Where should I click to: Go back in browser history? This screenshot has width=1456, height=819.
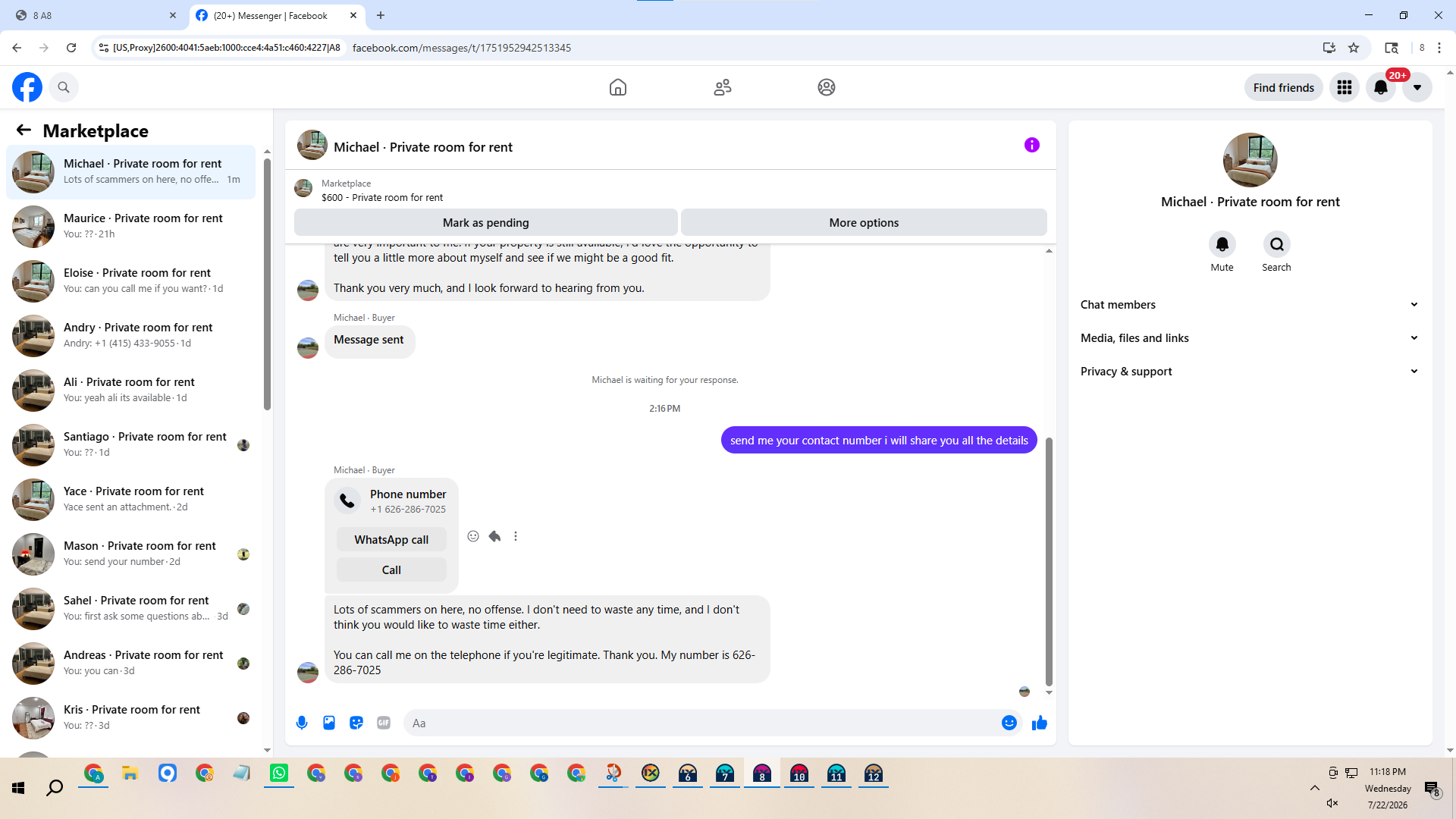(x=17, y=48)
